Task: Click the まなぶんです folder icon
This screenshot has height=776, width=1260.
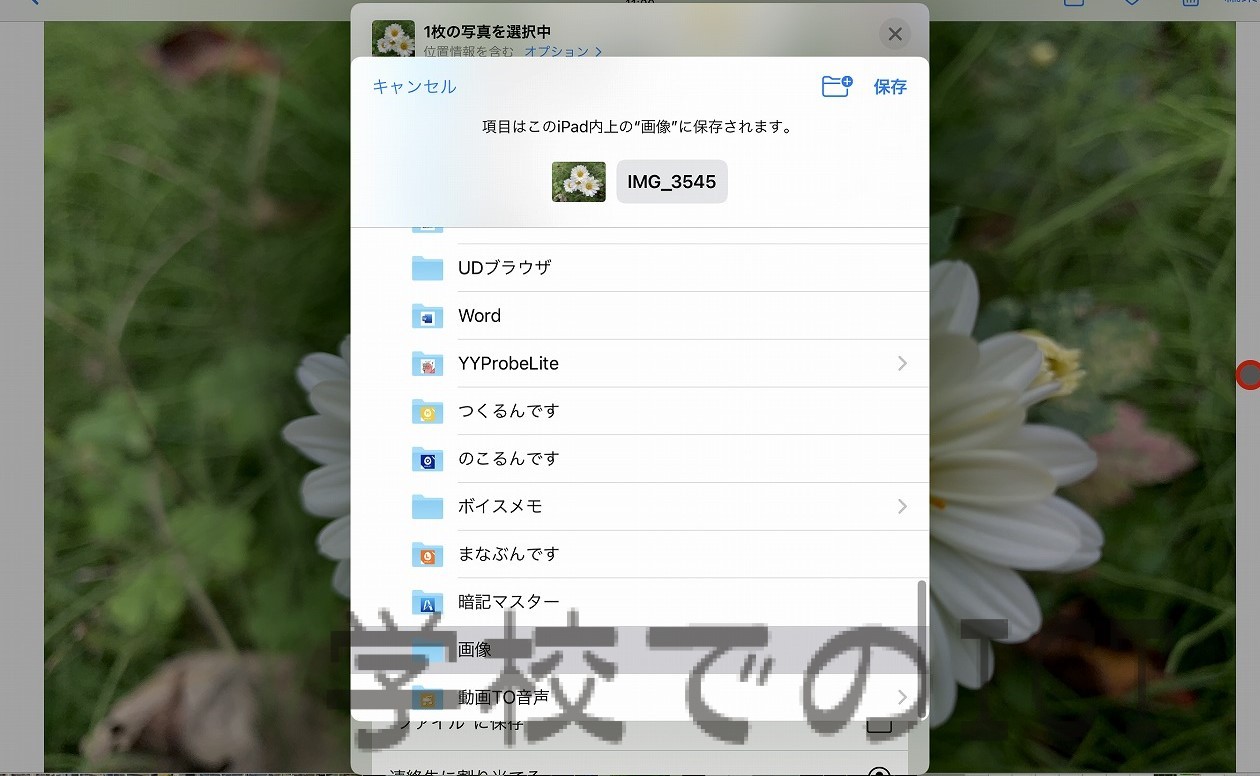Action: pos(427,554)
